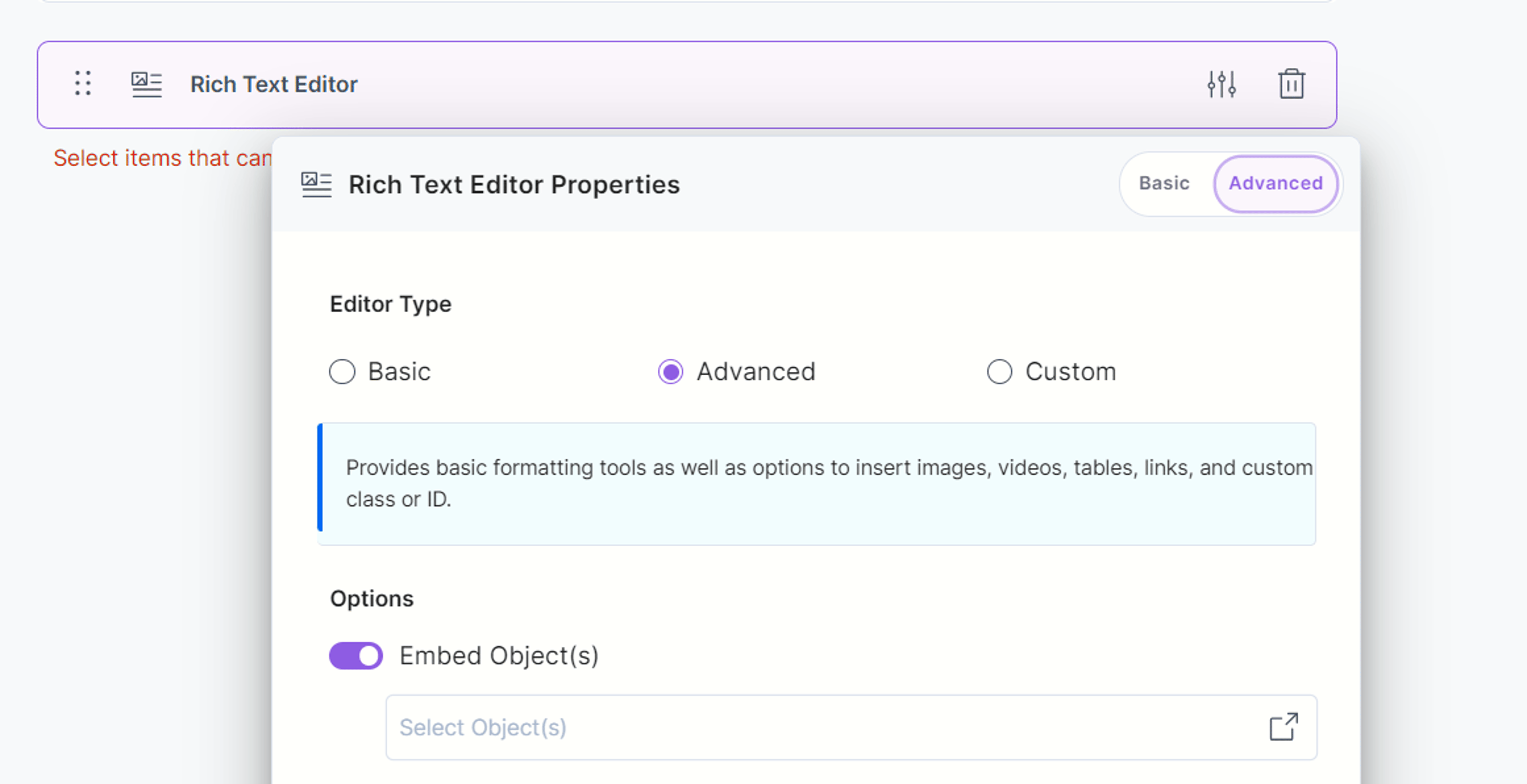The height and width of the screenshot is (784, 1527).
Task: Open field settings via sliders icon
Action: 1222,84
